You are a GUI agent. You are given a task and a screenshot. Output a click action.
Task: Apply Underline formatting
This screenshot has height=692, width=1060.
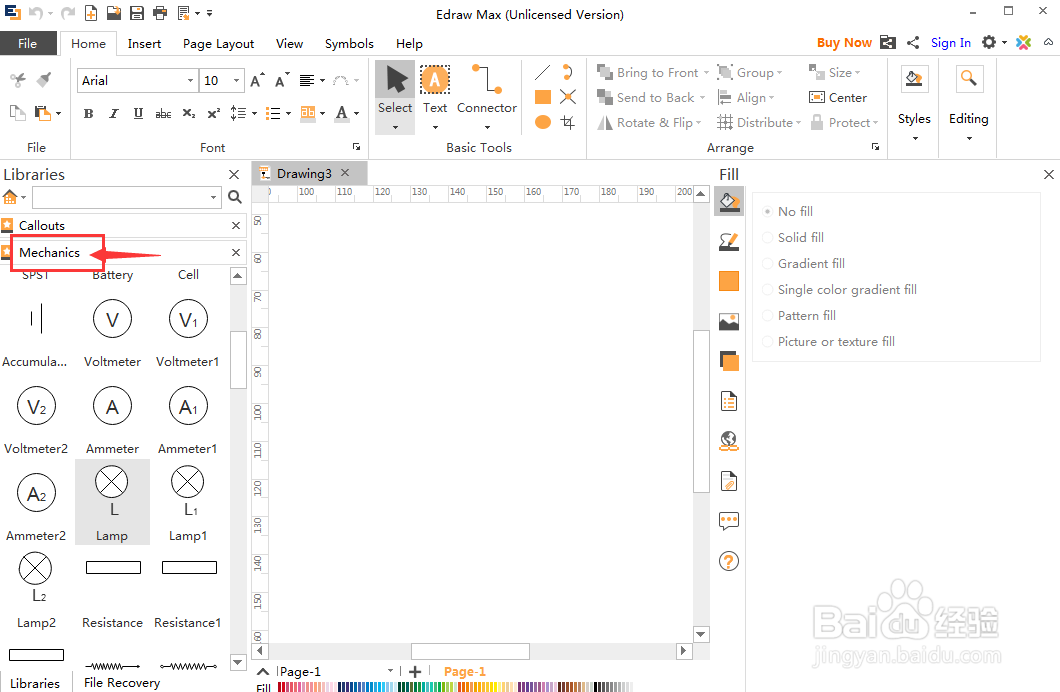138,114
